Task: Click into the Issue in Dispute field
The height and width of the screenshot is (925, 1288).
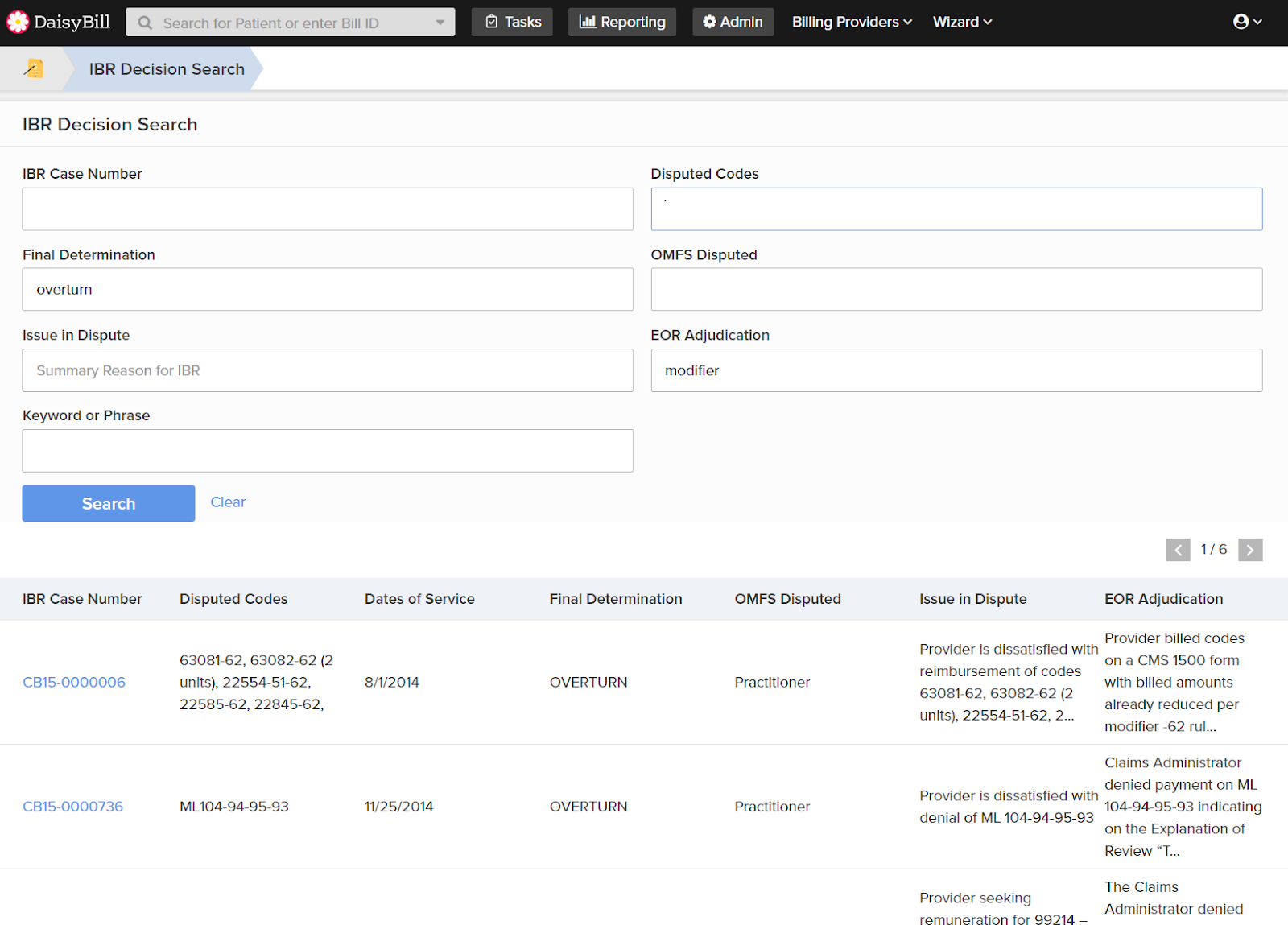Action: click(328, 370)
